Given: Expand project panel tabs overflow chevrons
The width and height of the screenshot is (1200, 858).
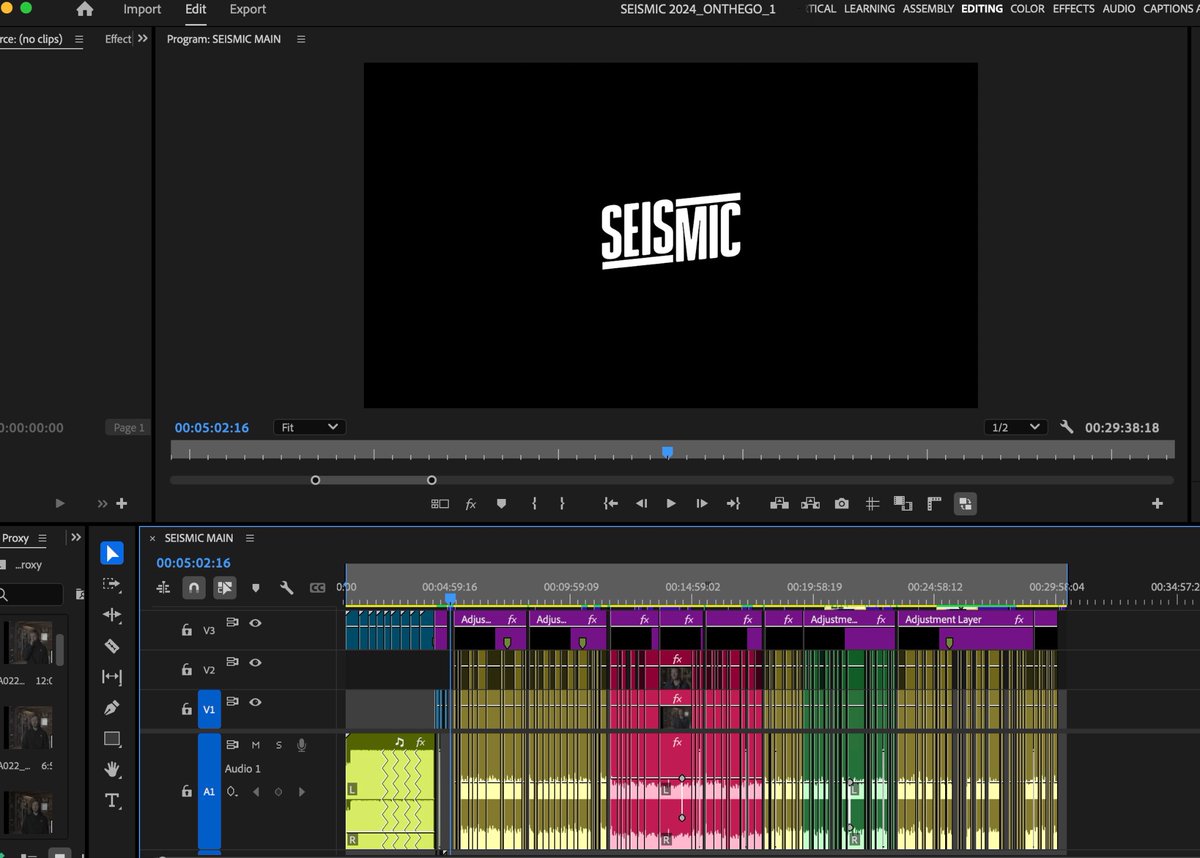Looking at the screenshot, I should [76, 538].
